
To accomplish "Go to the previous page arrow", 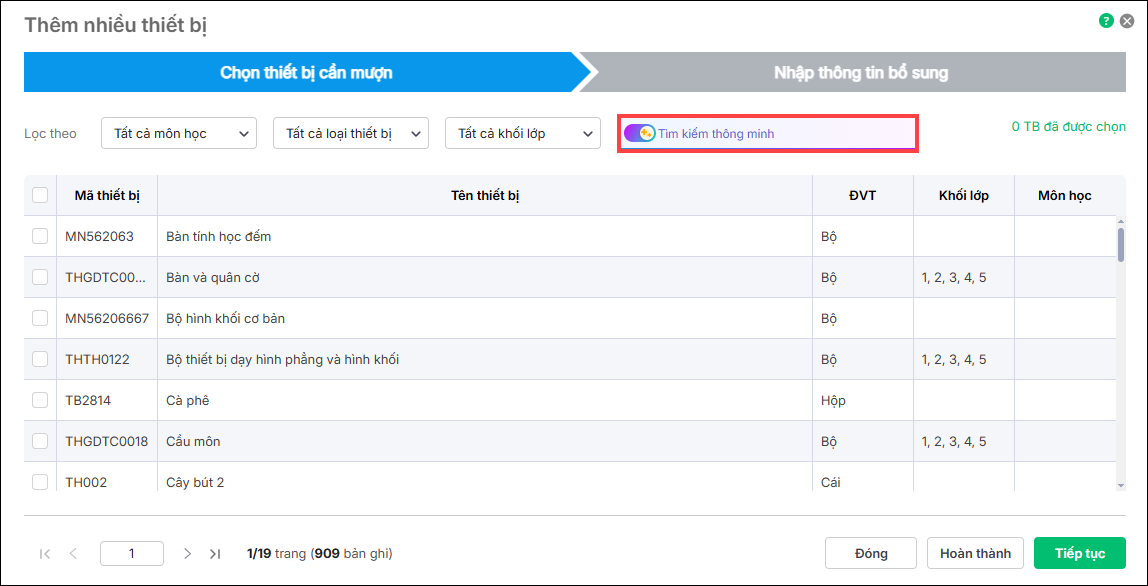I will pyautogui.click(x=73, y=553).
